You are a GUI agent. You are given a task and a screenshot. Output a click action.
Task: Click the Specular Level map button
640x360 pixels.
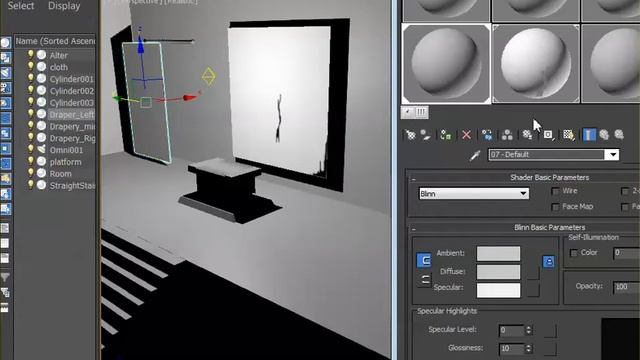[x=550, y=331]
